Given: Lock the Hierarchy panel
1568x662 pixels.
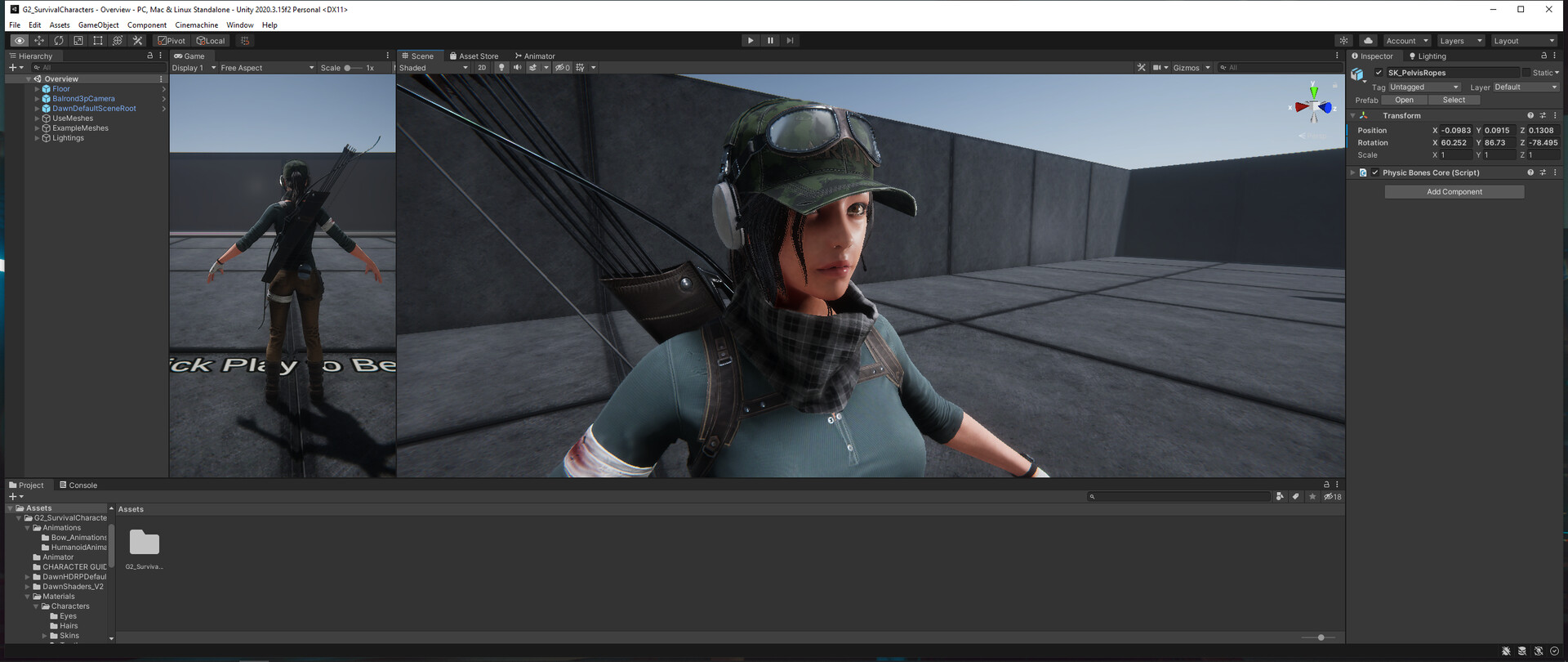Looking at the screenshot, I should pyautogui.click(x=149, y=56).
